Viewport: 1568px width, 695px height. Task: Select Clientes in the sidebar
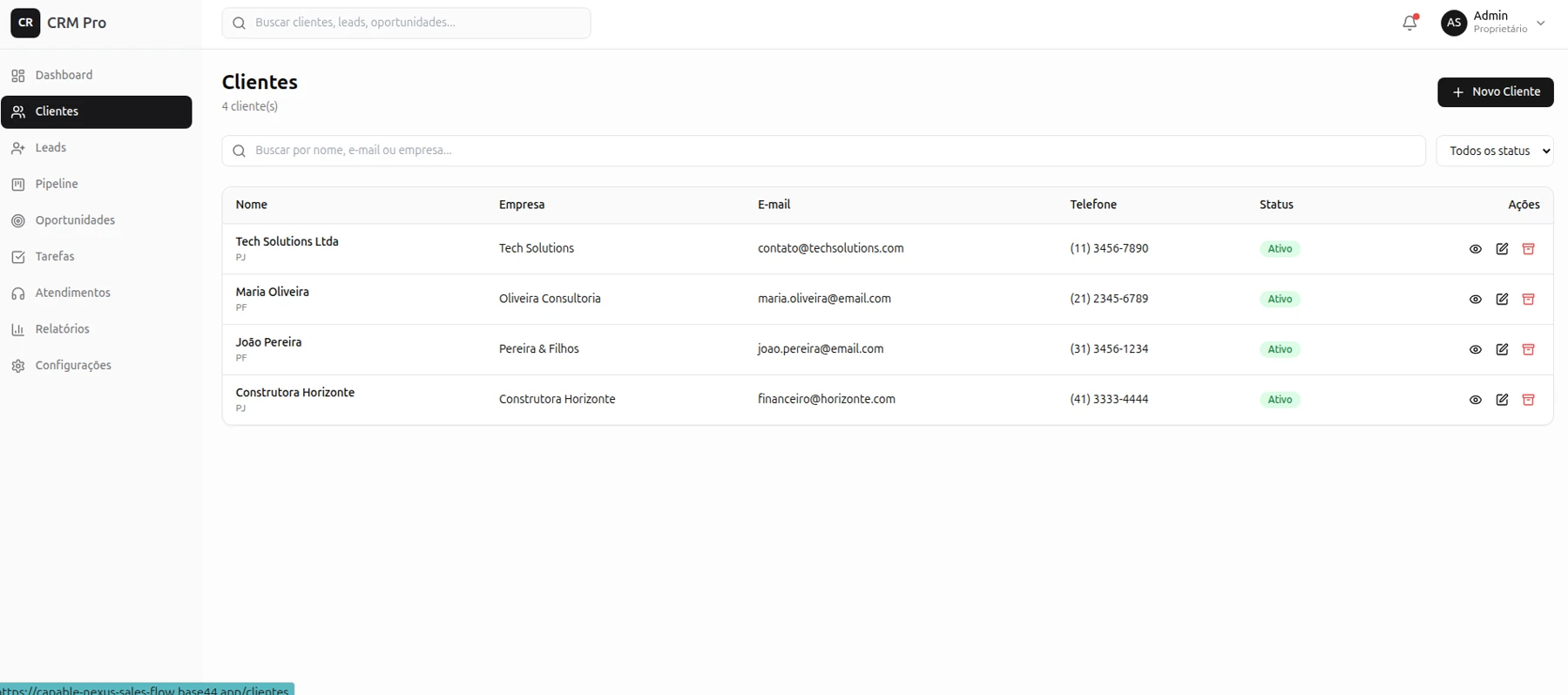pyautogui.click(x=96, y=111)
